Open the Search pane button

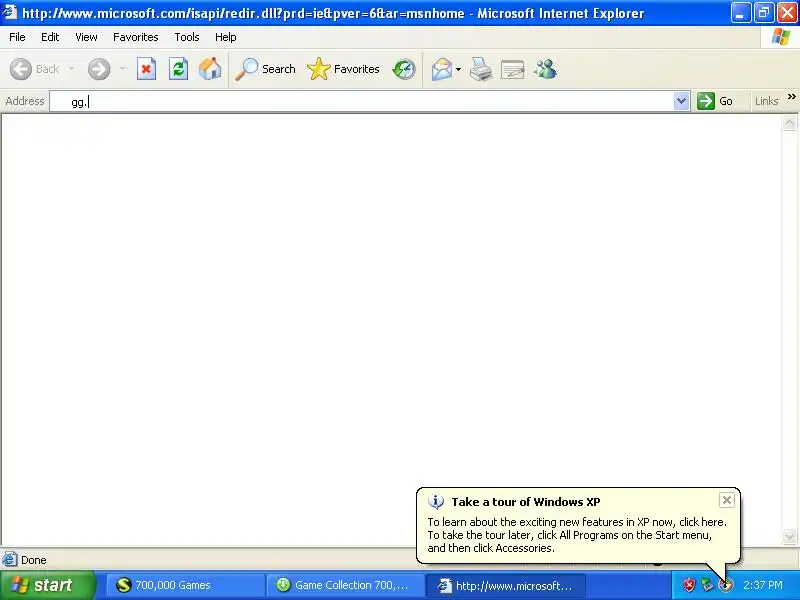pyautogui.click(x=265, y=69)
